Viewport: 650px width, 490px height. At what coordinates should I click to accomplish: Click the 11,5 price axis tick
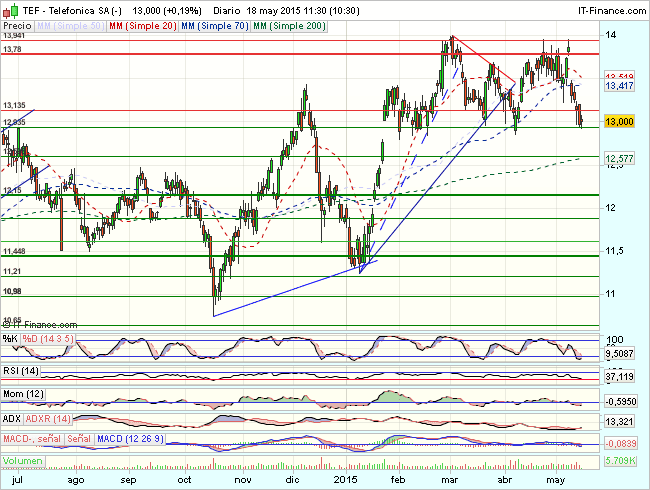614,251
